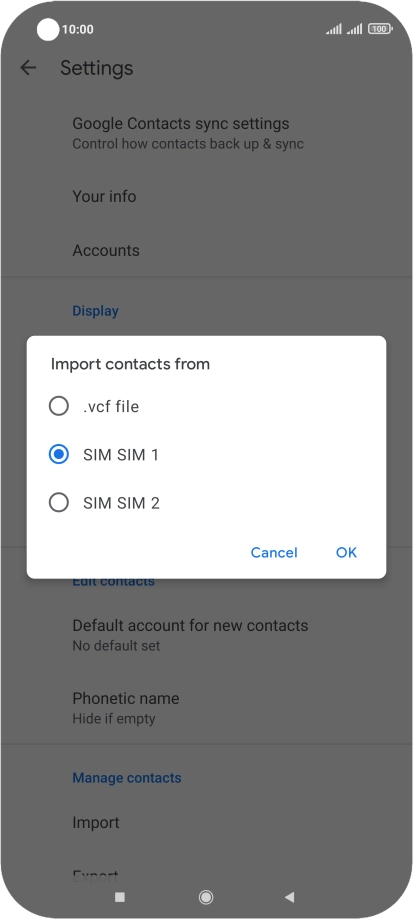Select SIM SIM 2 radio button

click(59, 503)
